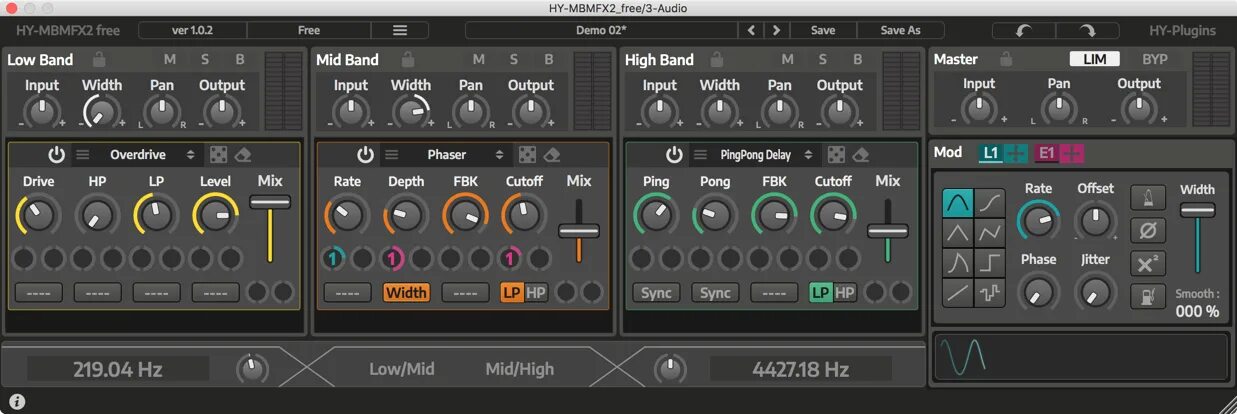Screen dimensions: 1237x414
Task: Open the hamburger menu next to Free
Action: click(400, 30)
